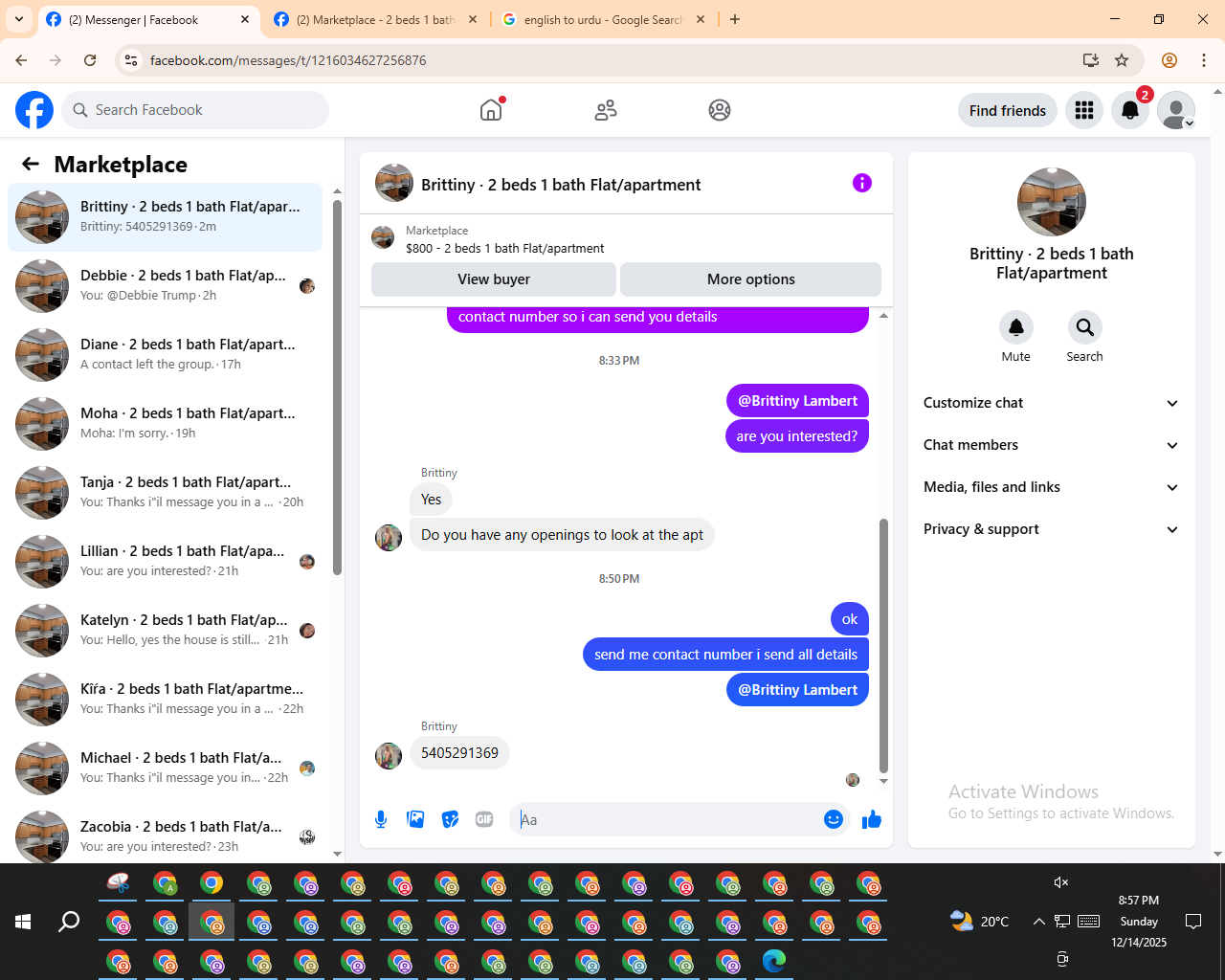Expand Chat members section
This screenshot has width=1225, height=980.
point(1051,445)
